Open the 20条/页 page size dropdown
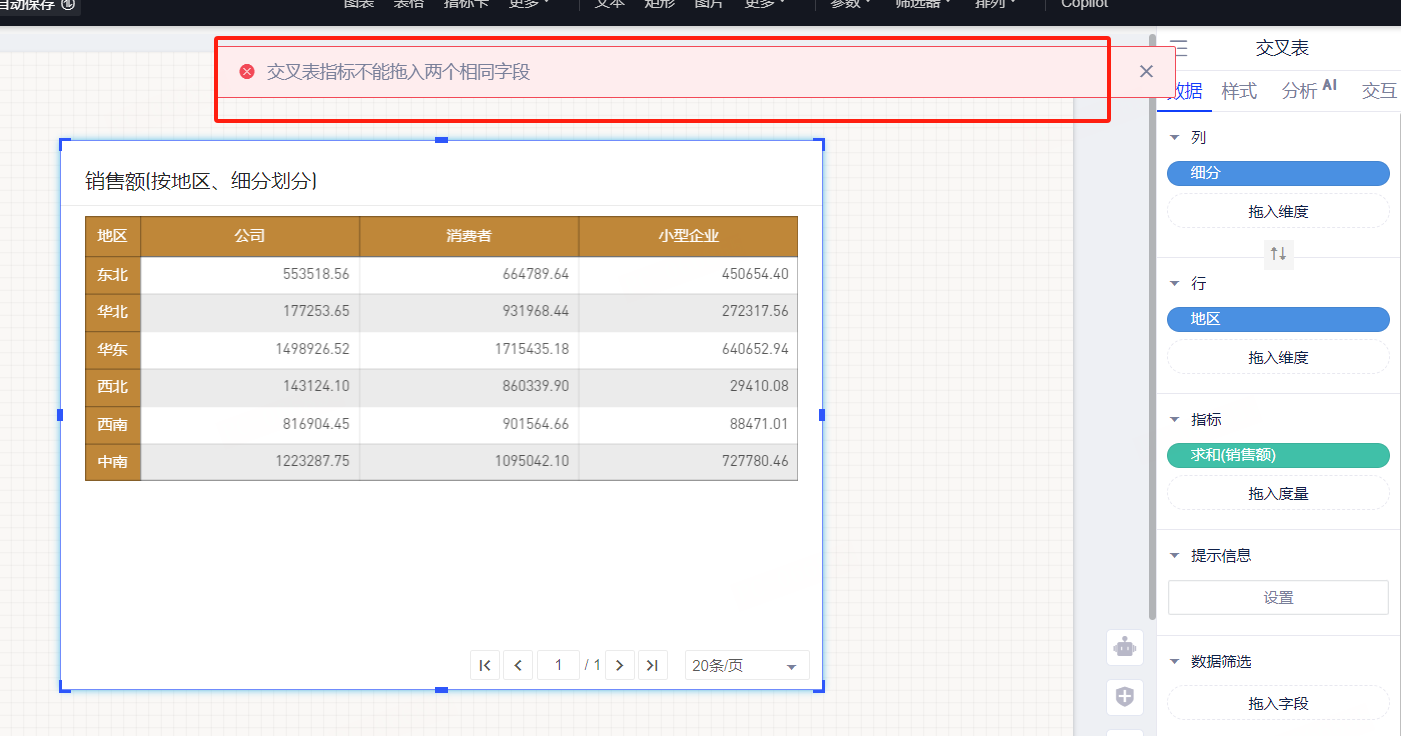 (747, 666)
